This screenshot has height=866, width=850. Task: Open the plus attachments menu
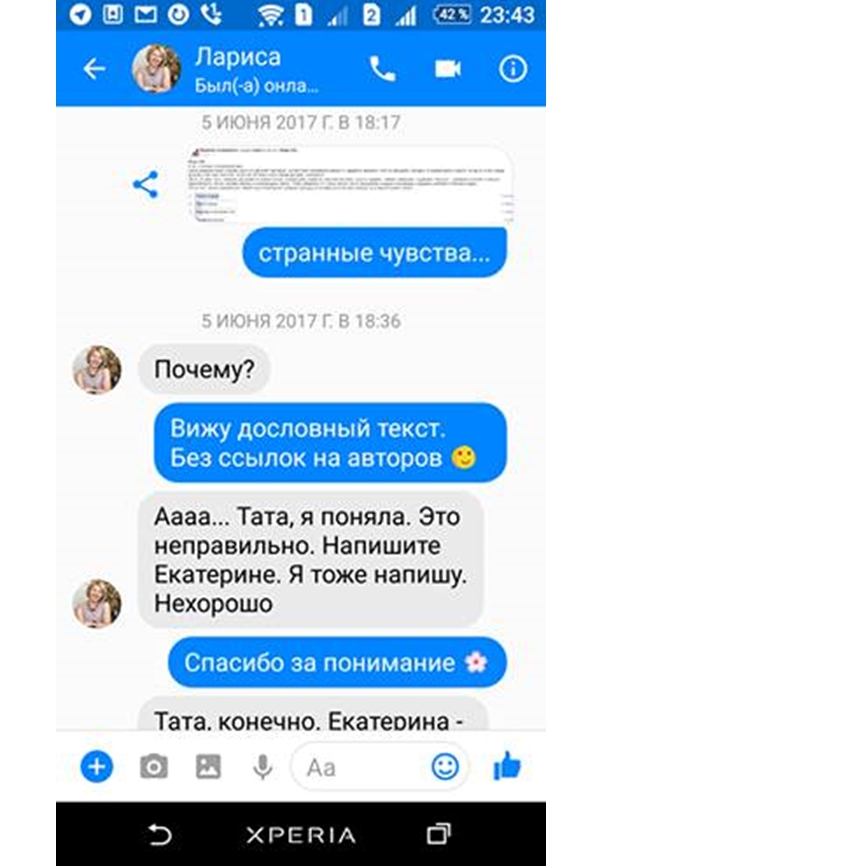[97, 767]
